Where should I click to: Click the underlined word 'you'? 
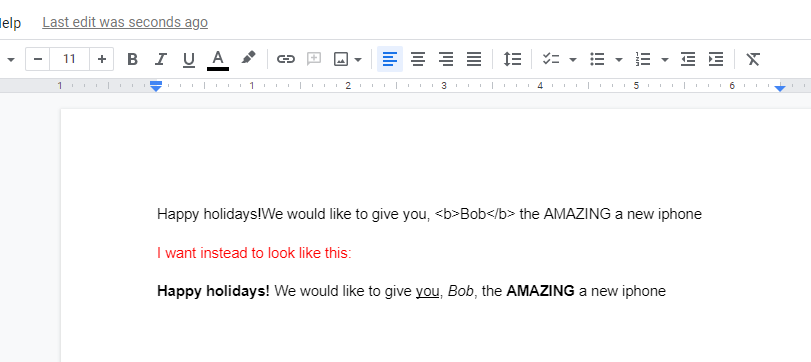coord(427,292)
